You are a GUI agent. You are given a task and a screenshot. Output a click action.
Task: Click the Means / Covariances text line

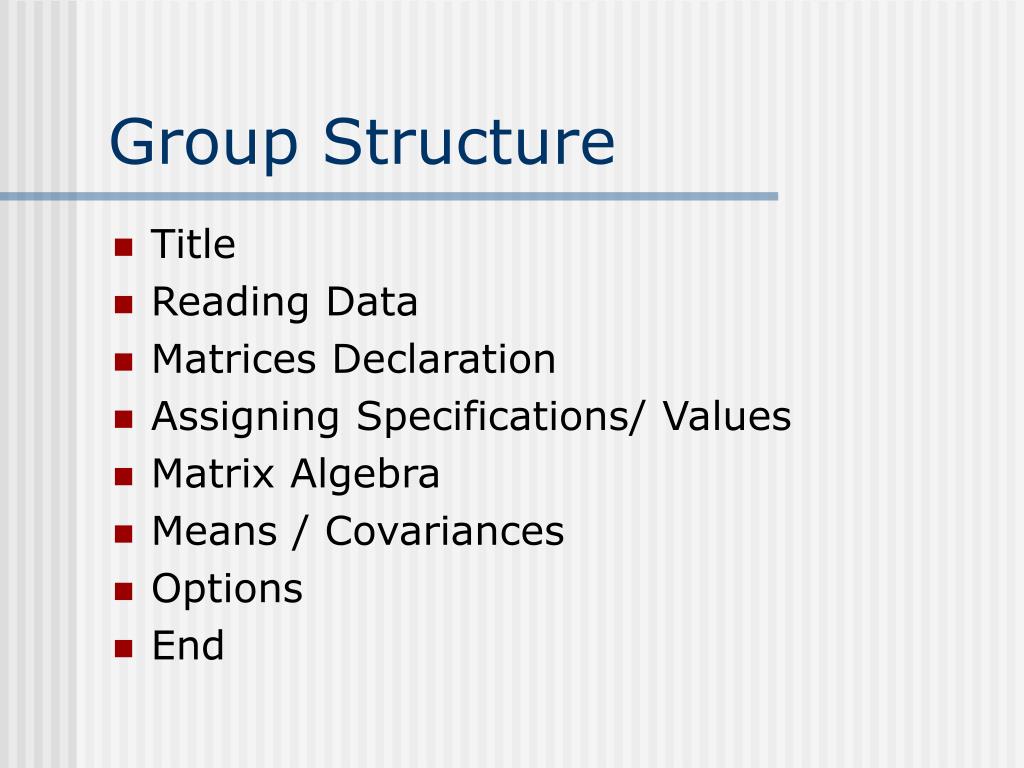[x=358, y=531]
